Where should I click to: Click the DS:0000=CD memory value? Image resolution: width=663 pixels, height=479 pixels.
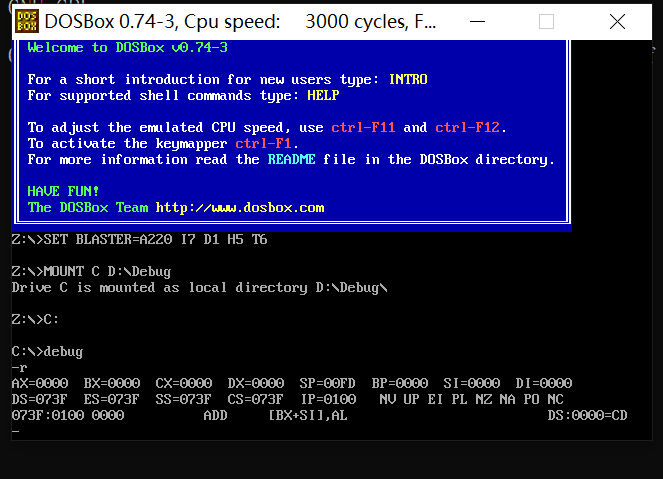587,416
